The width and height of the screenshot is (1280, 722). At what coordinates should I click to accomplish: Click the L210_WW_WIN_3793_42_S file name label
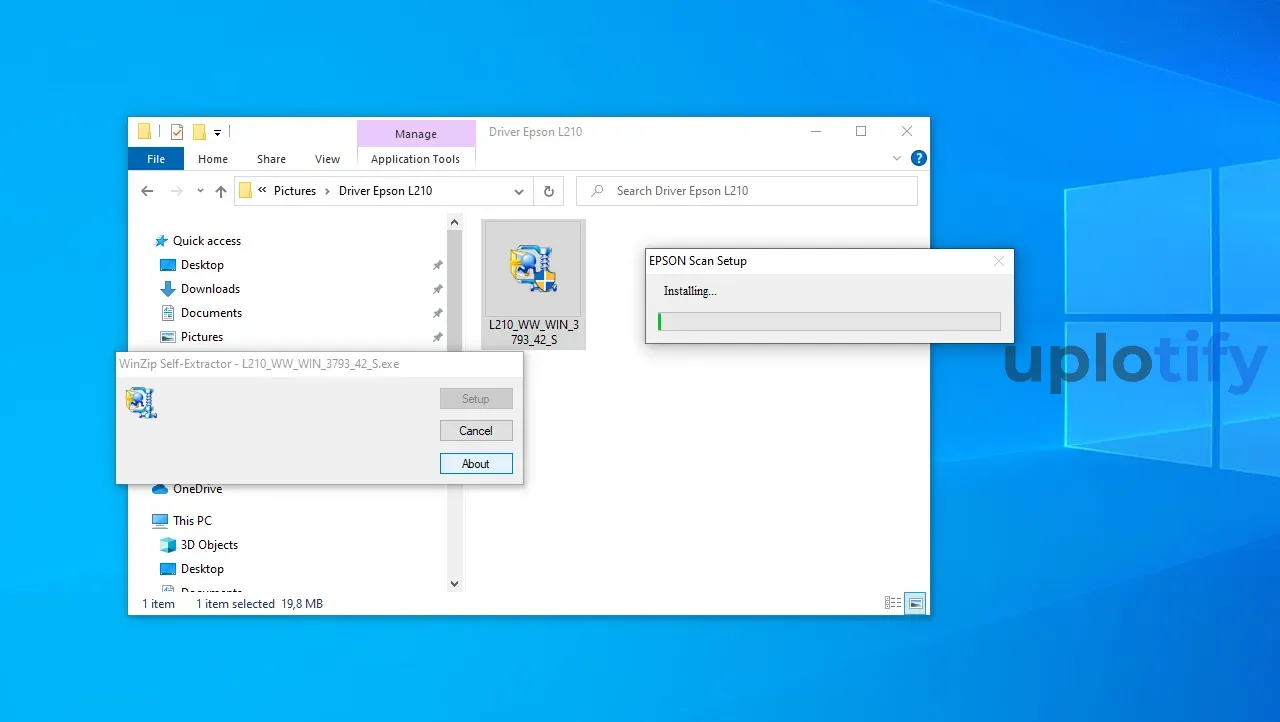tap(533, 332)
